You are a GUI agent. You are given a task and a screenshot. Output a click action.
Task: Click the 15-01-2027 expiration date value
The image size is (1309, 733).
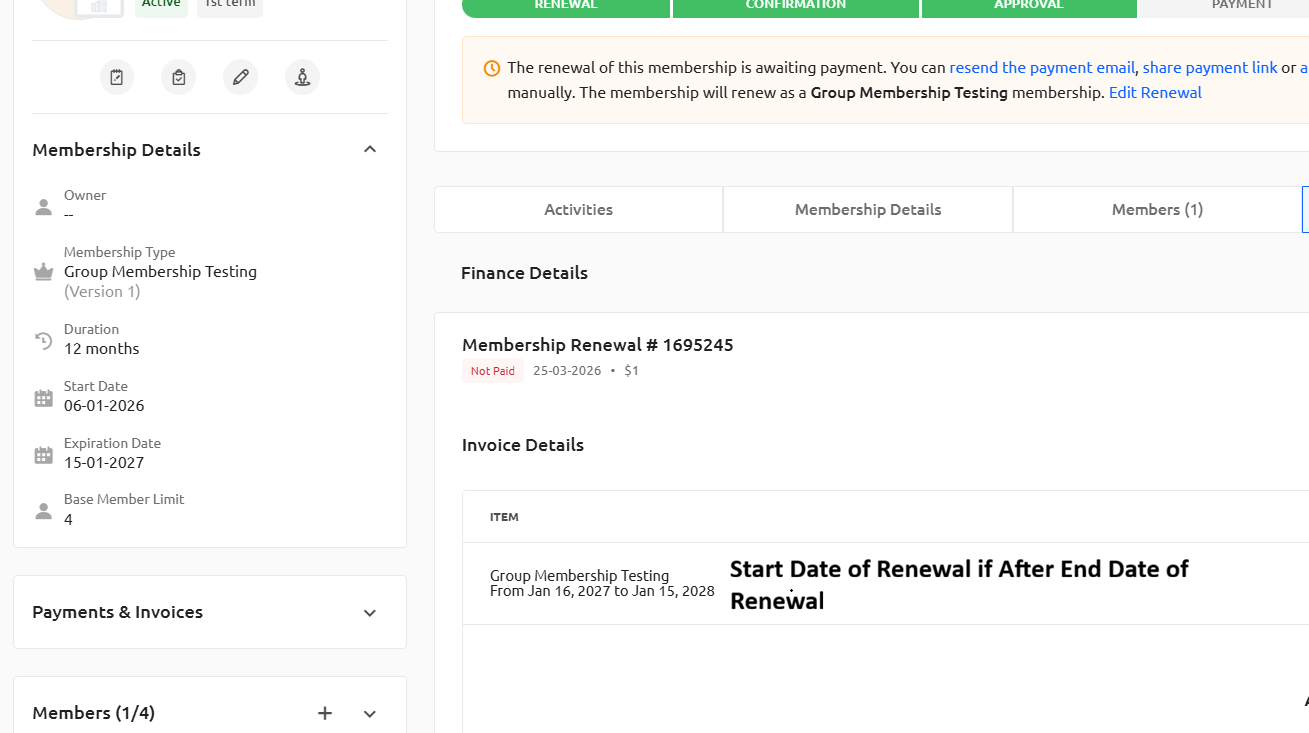tap(104, 463)
